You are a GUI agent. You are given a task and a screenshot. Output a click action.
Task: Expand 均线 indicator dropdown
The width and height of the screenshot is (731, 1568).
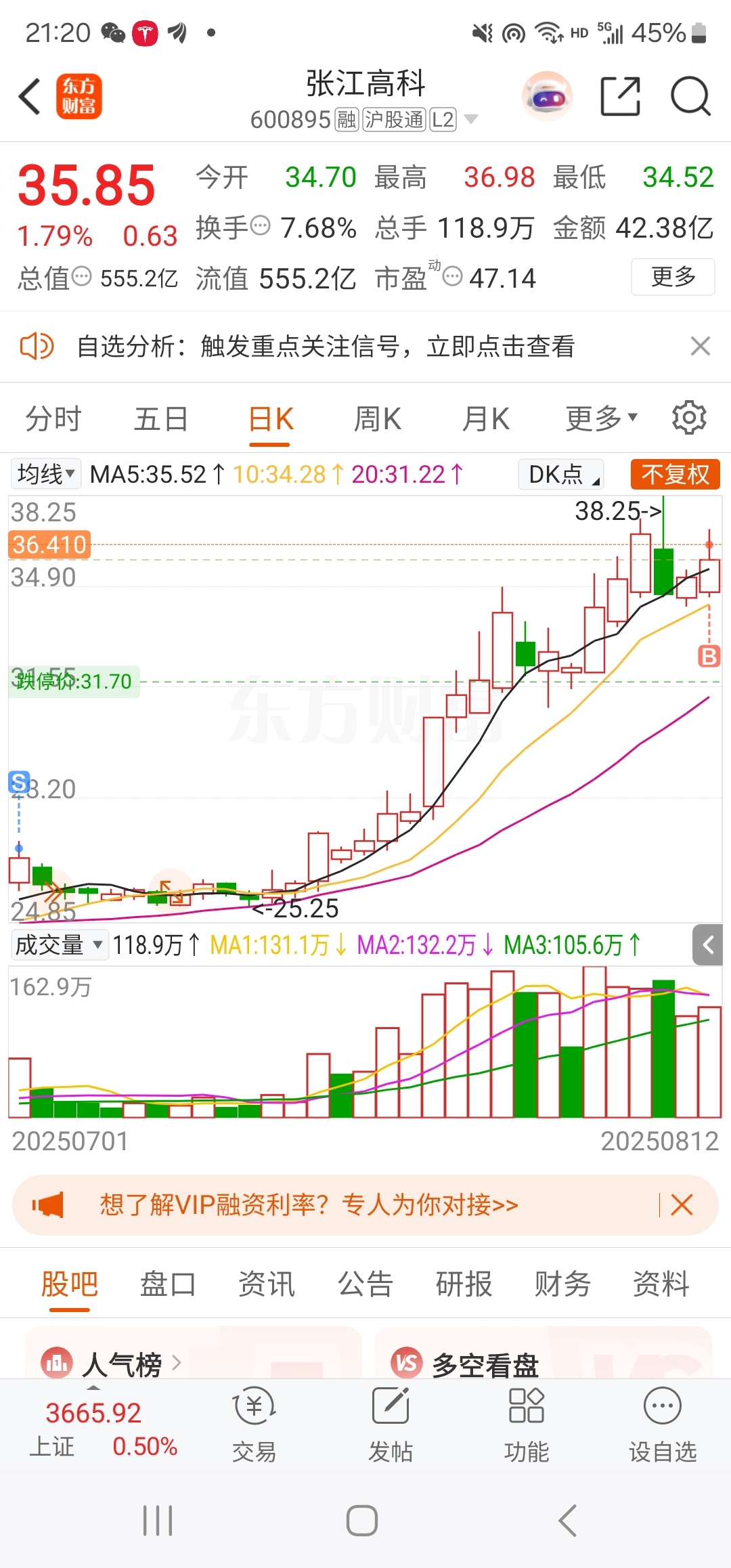click(46, 473)
